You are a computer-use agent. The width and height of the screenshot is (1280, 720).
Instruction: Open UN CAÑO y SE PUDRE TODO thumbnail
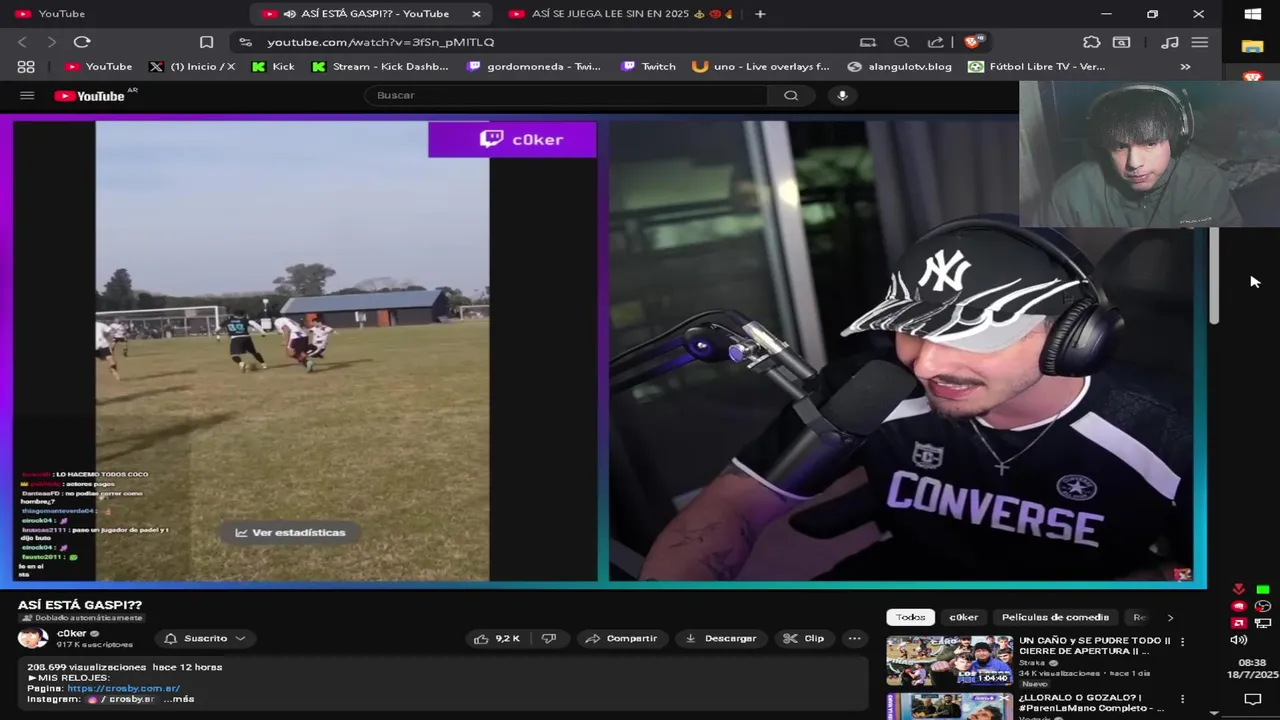949,660
